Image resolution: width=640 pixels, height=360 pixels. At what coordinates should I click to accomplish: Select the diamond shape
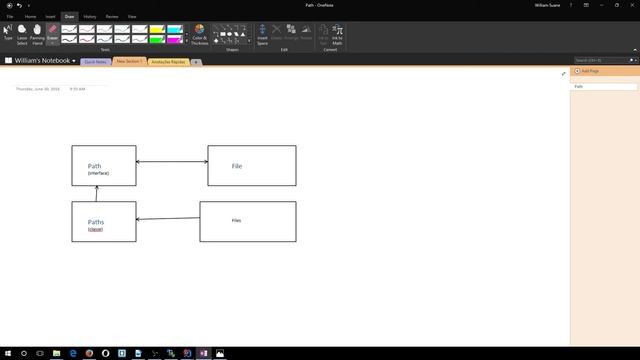coord(216,41)
